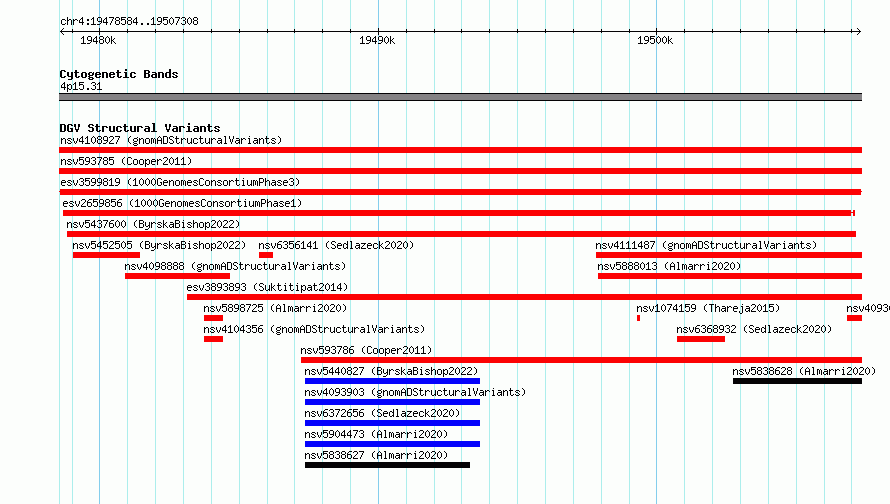This screenshot has width=890, height=504.
Task: Open nsv4111487 gnomADStructuralVariants label
Action: pyautogui.click(x=706, y=245)
